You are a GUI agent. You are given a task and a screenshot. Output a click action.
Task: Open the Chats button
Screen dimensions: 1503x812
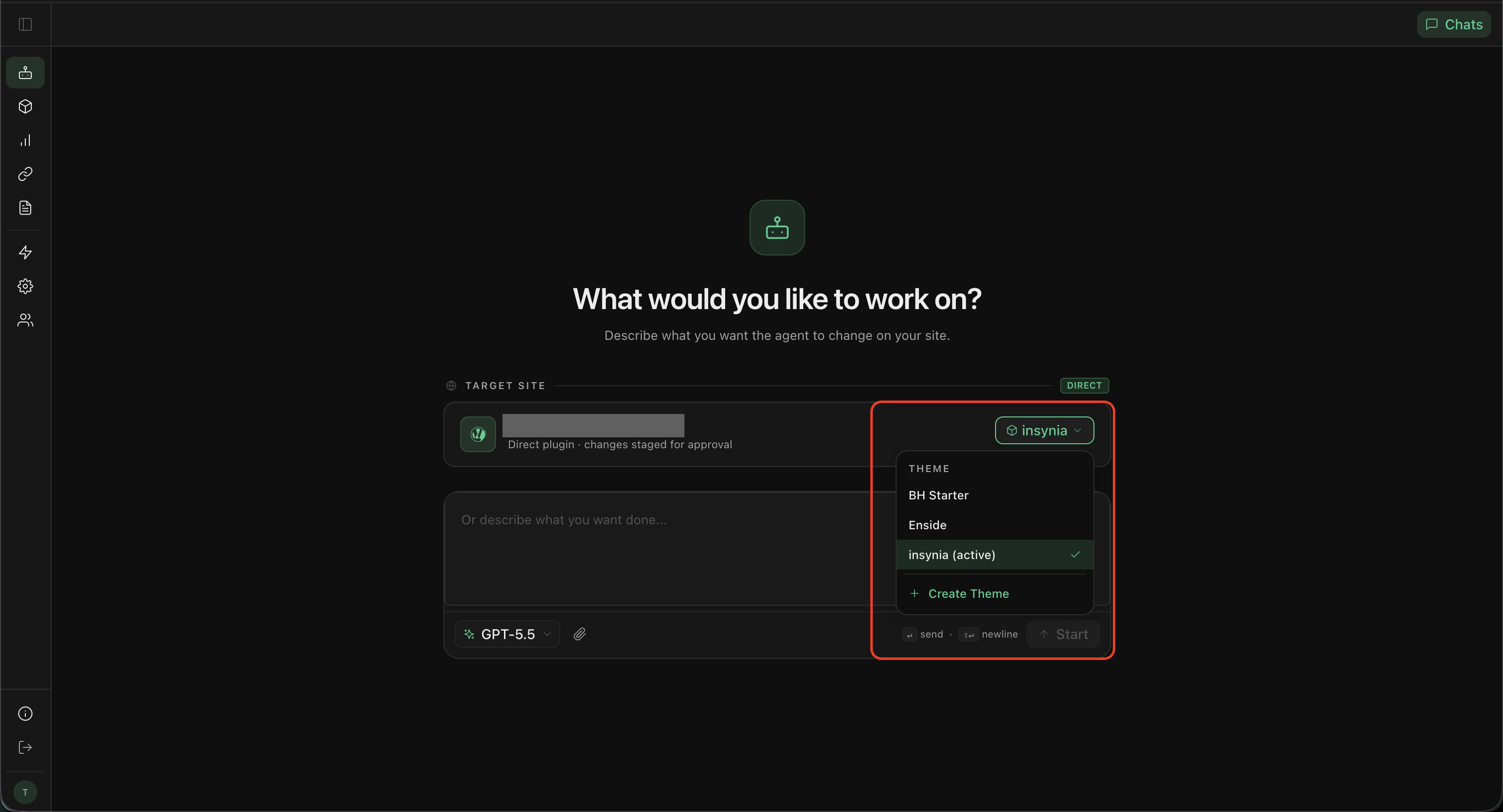[1454, 24]
